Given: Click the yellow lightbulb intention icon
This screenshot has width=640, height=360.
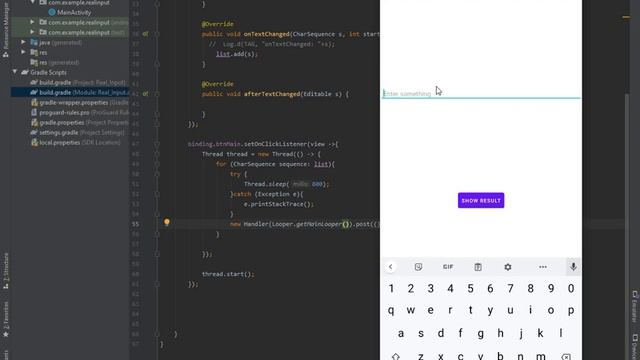Looking at the screenshot, I should (x=167, y=222).
